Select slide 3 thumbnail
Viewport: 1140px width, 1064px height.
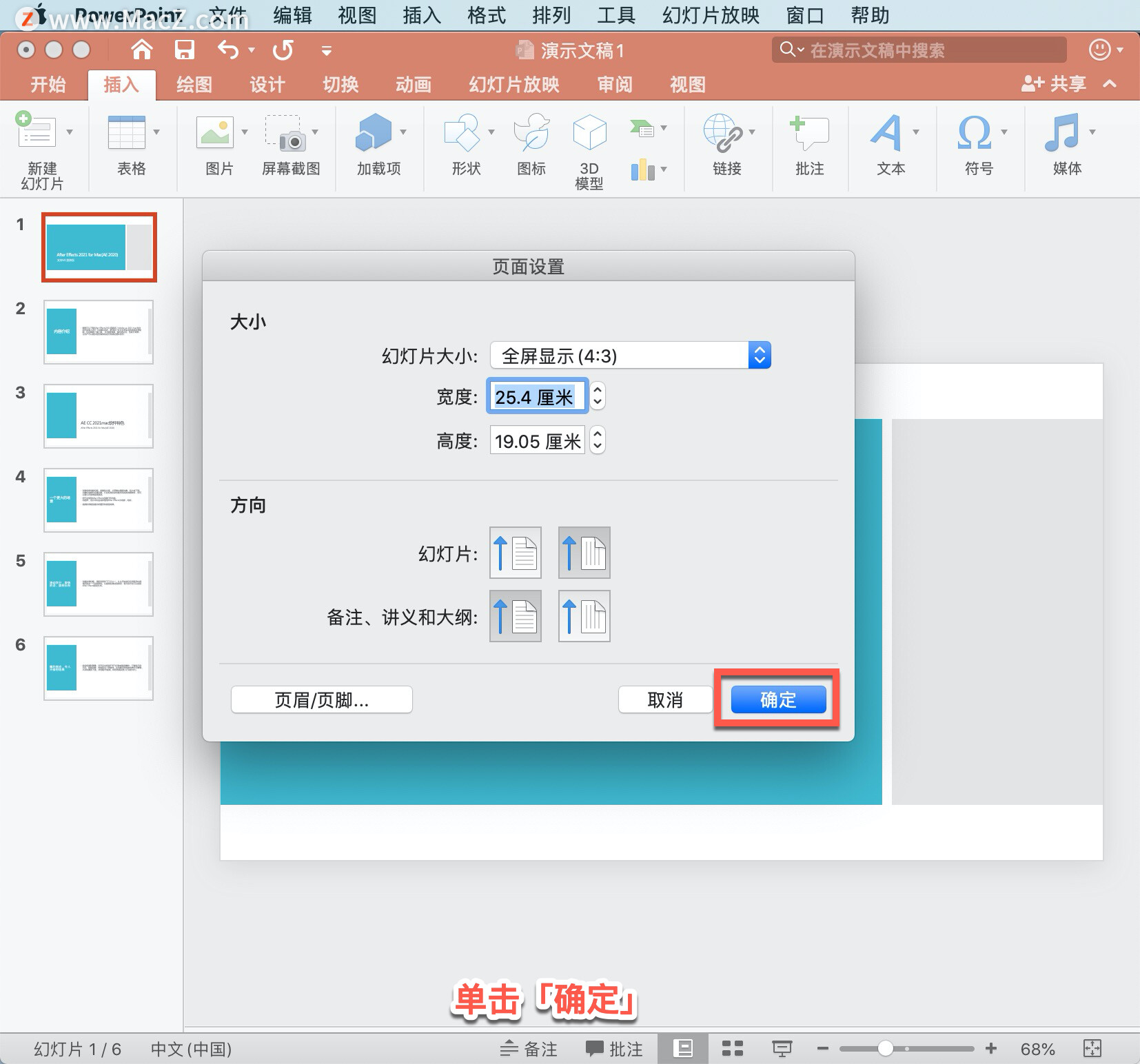click(x=99, y=416)
